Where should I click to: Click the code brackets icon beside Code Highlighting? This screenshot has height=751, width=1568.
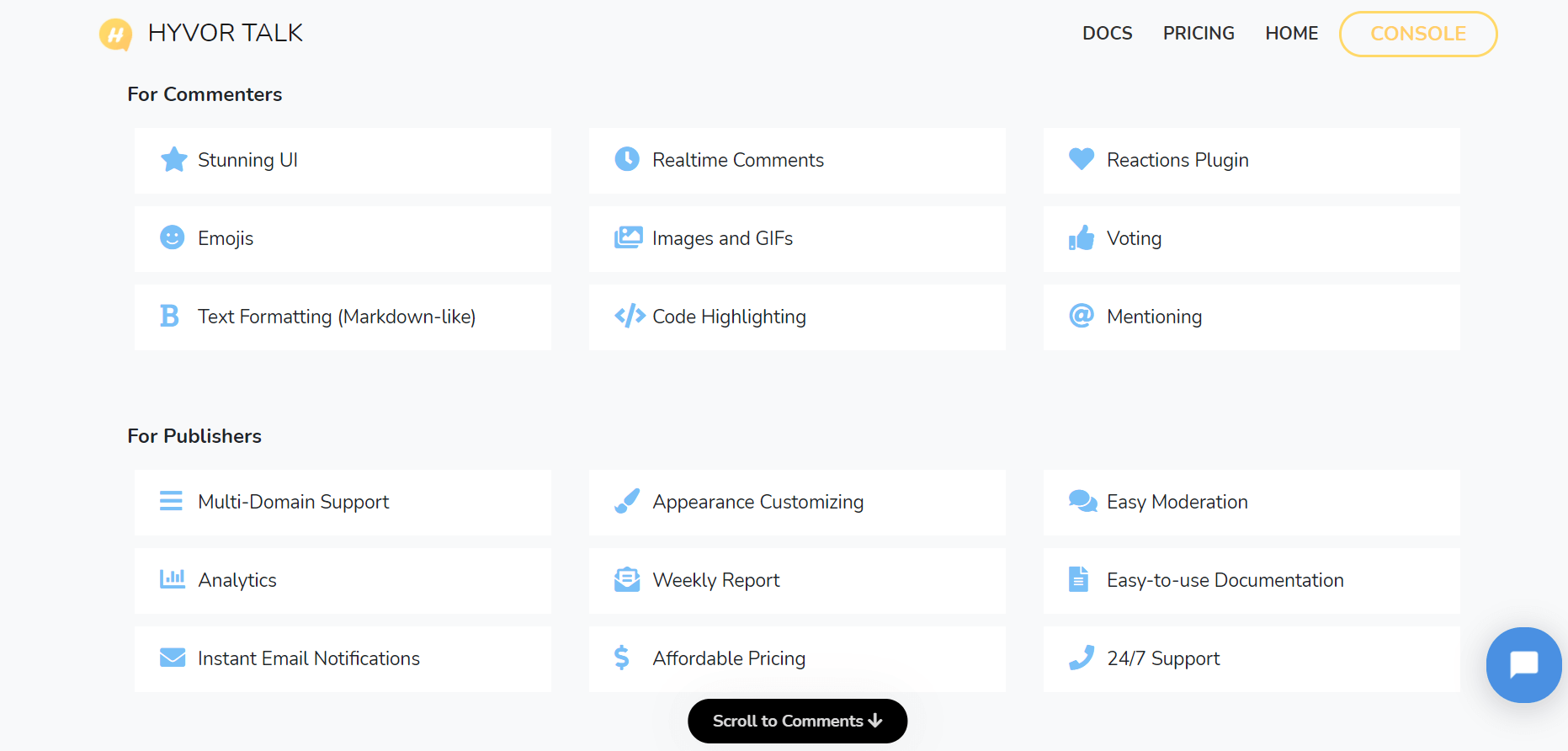(x=630, y=316)
